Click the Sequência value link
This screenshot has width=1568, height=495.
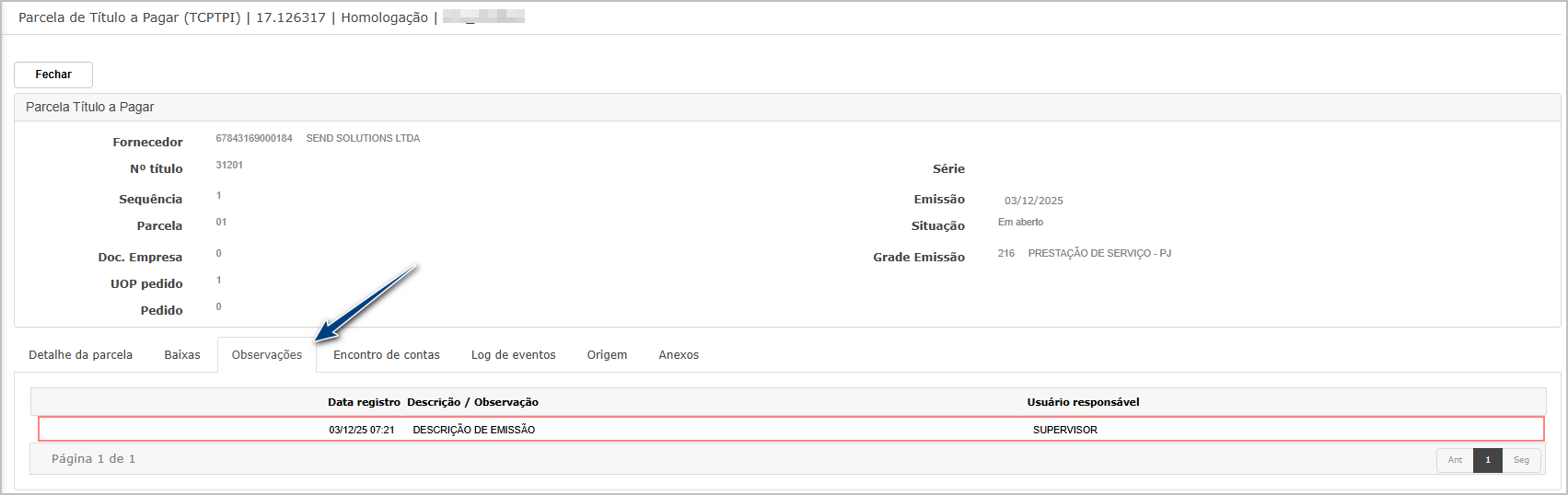tap(219, 196)
